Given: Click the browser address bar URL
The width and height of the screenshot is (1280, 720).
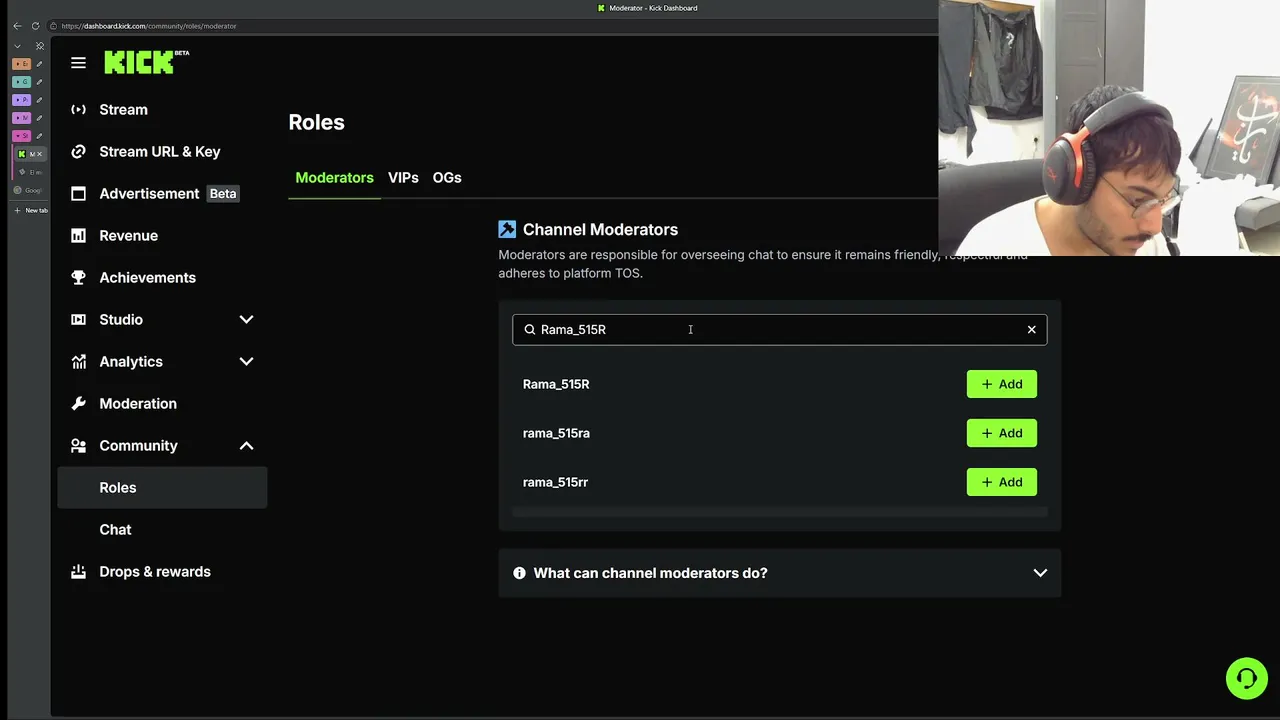Looking at the screenshot, I should 149,26.
